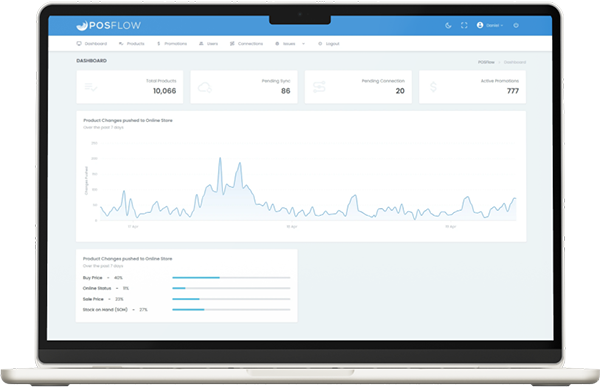Image resolution: width=600 pixels, height=387 pixels.
Task: Click the '17 Apr' chart axis label
Action: pyautogui.click(x=133, y=227)
